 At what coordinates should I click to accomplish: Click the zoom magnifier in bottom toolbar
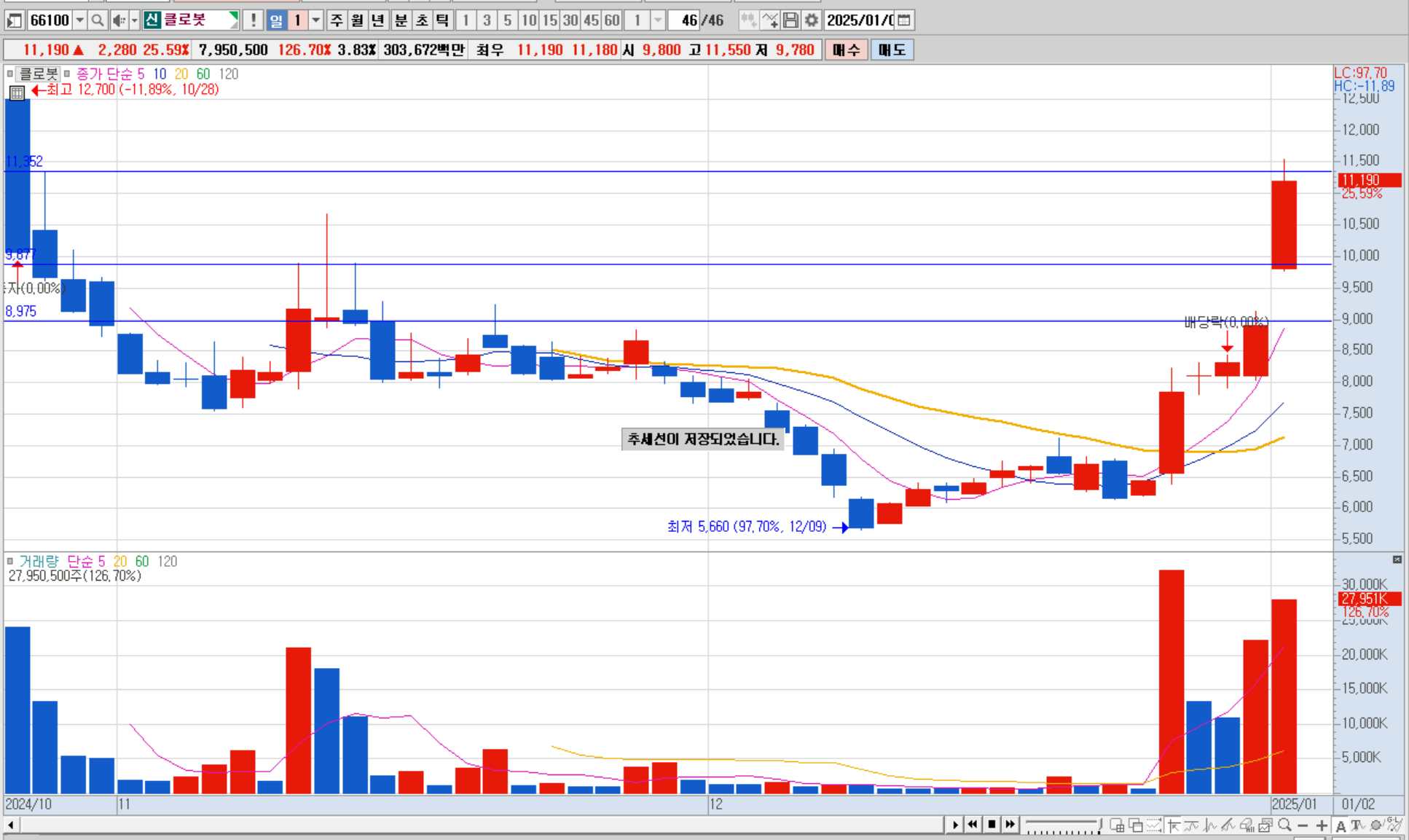point(1284,825)
